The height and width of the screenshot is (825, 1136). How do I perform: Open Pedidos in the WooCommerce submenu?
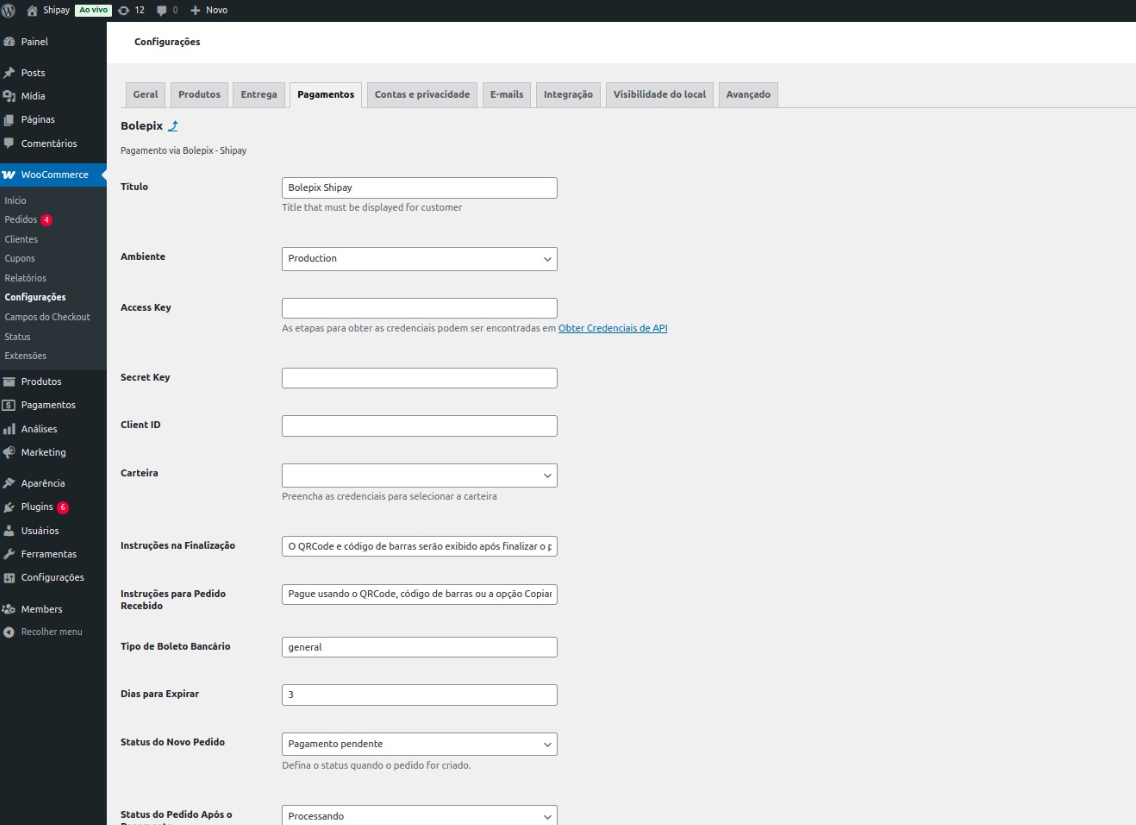[x=20, y=219]
